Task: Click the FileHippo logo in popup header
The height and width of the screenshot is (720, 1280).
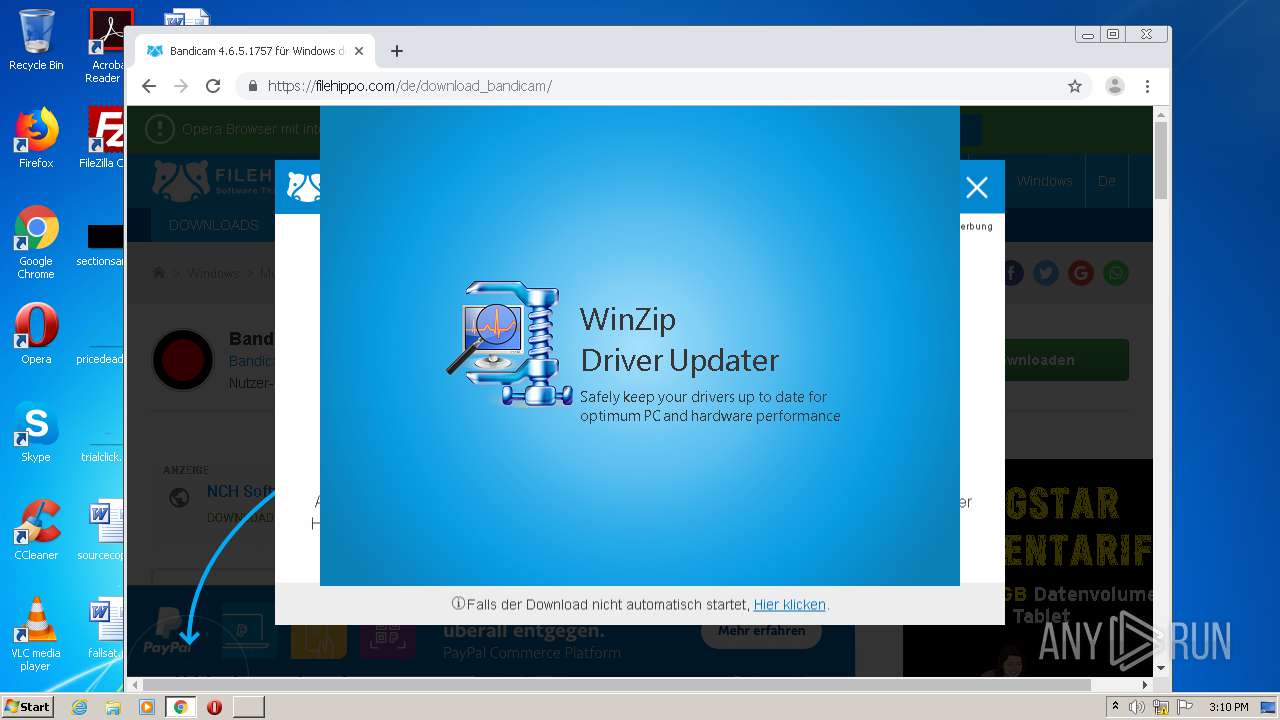Action: [x=303, y=187]
